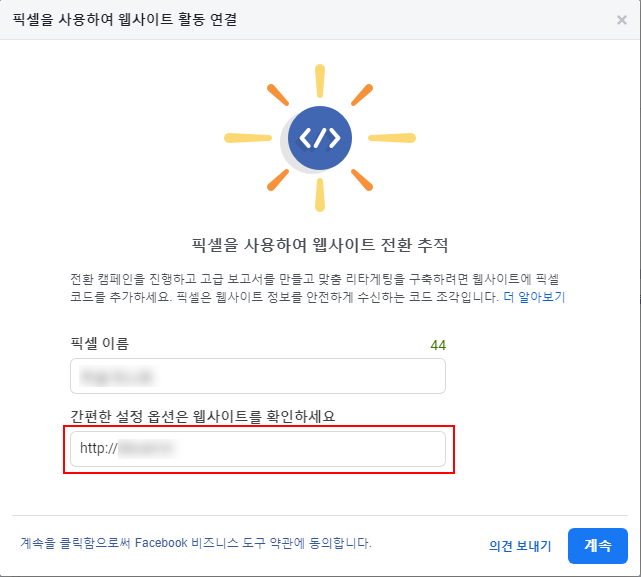Close the pixel setup dialog
The height and width of the screenshot is (577, 641).
(622, 19)
